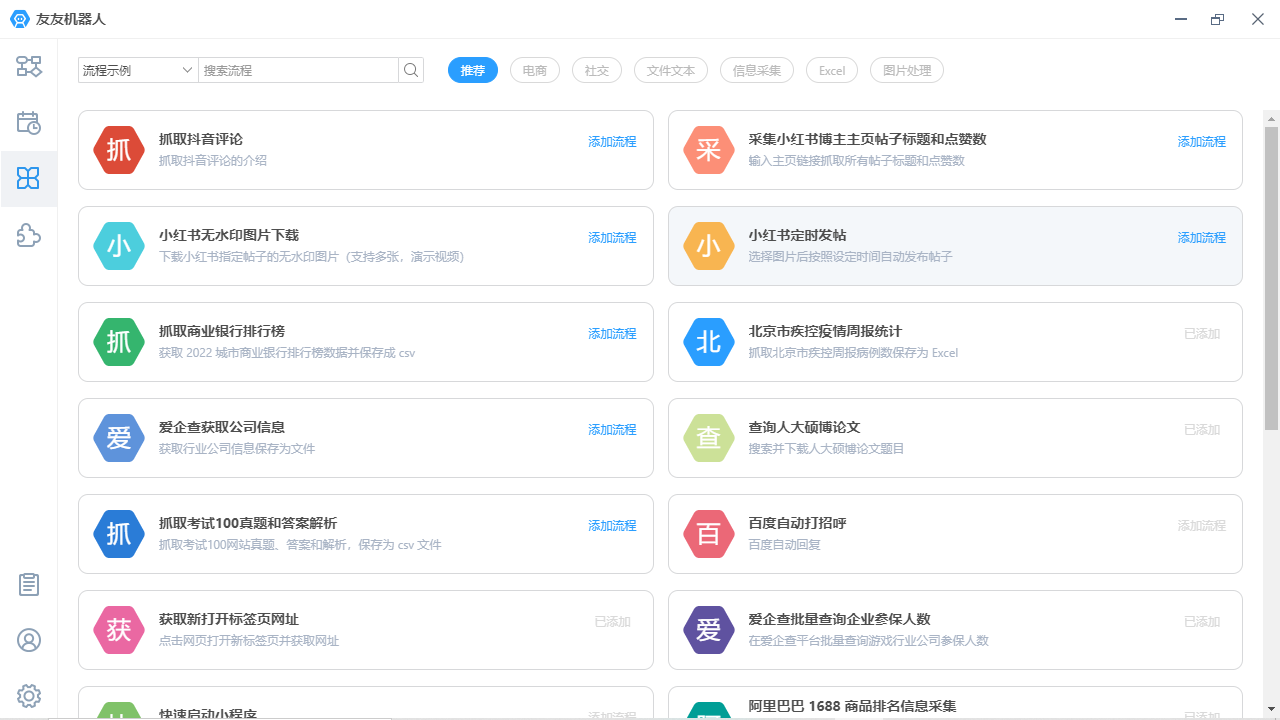Screen dimensions: 1280x720
Task: Open the 流程示例 dropdown
Action: point(137,70)
